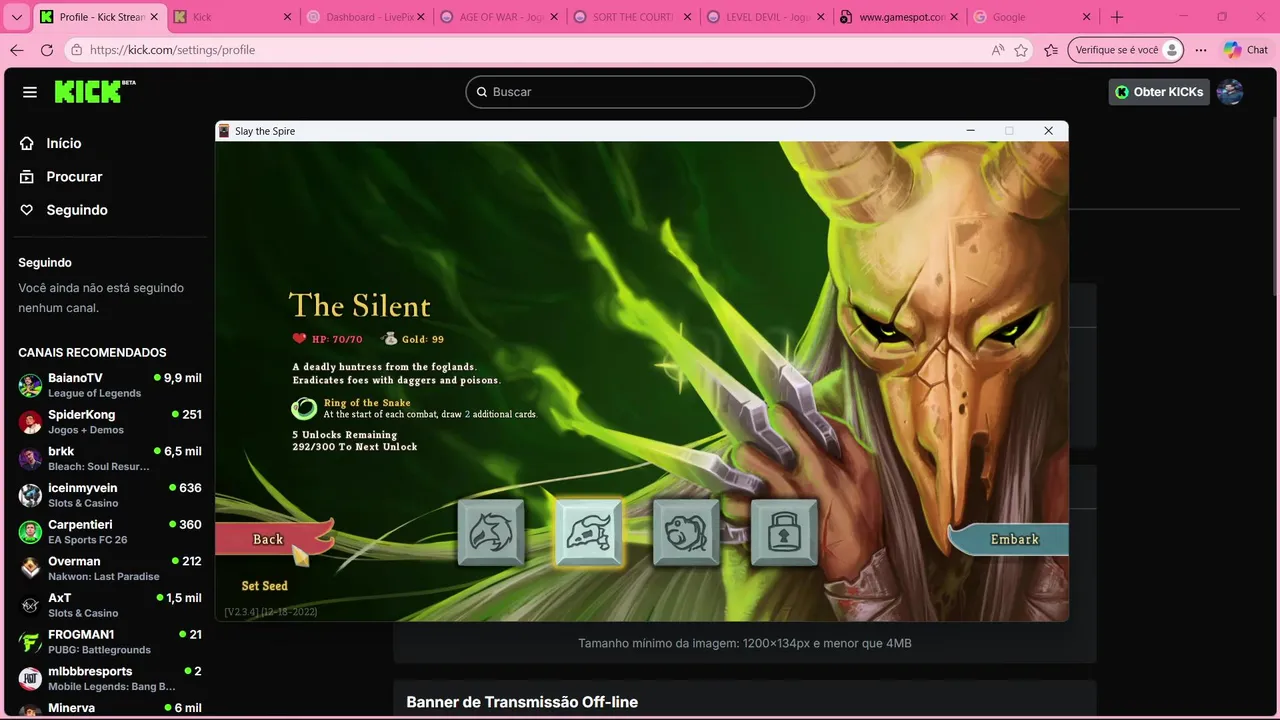Open Carpentieri recommended channel

[x=110, y=531]
